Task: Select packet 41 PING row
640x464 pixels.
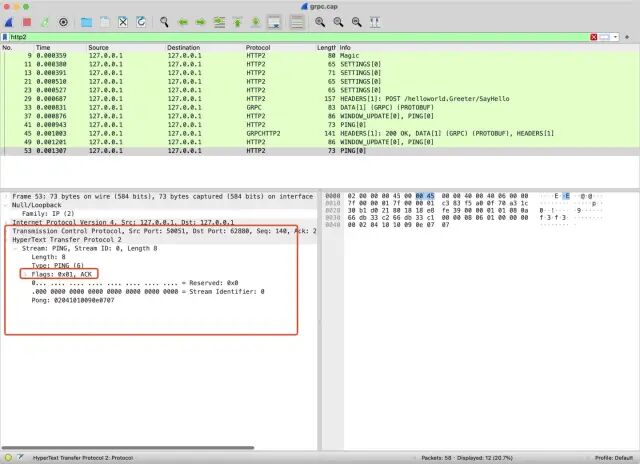Action: click(x=320, y=125)
